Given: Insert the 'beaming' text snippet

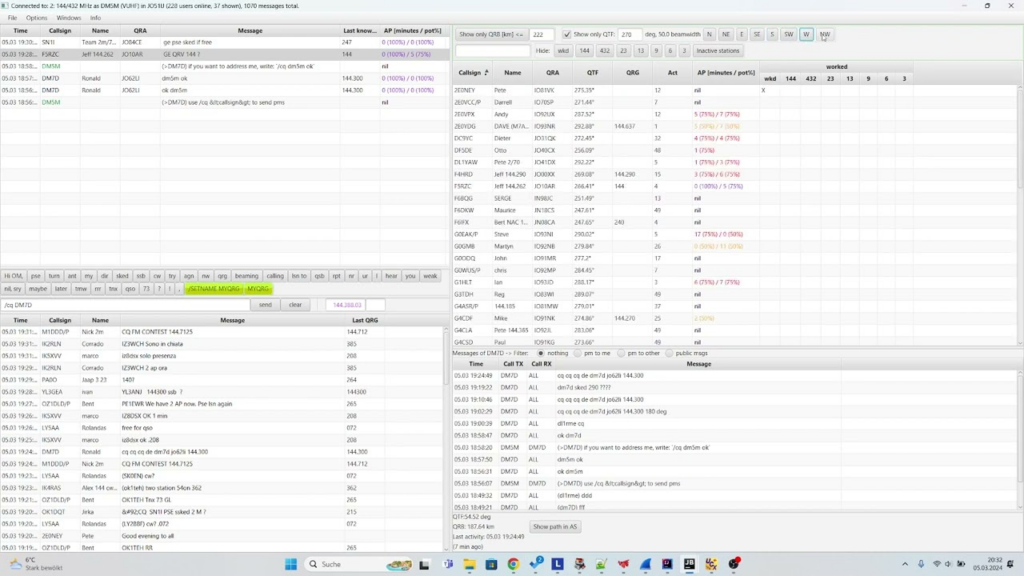Looking at the screenshot, I should pos(246,276).
